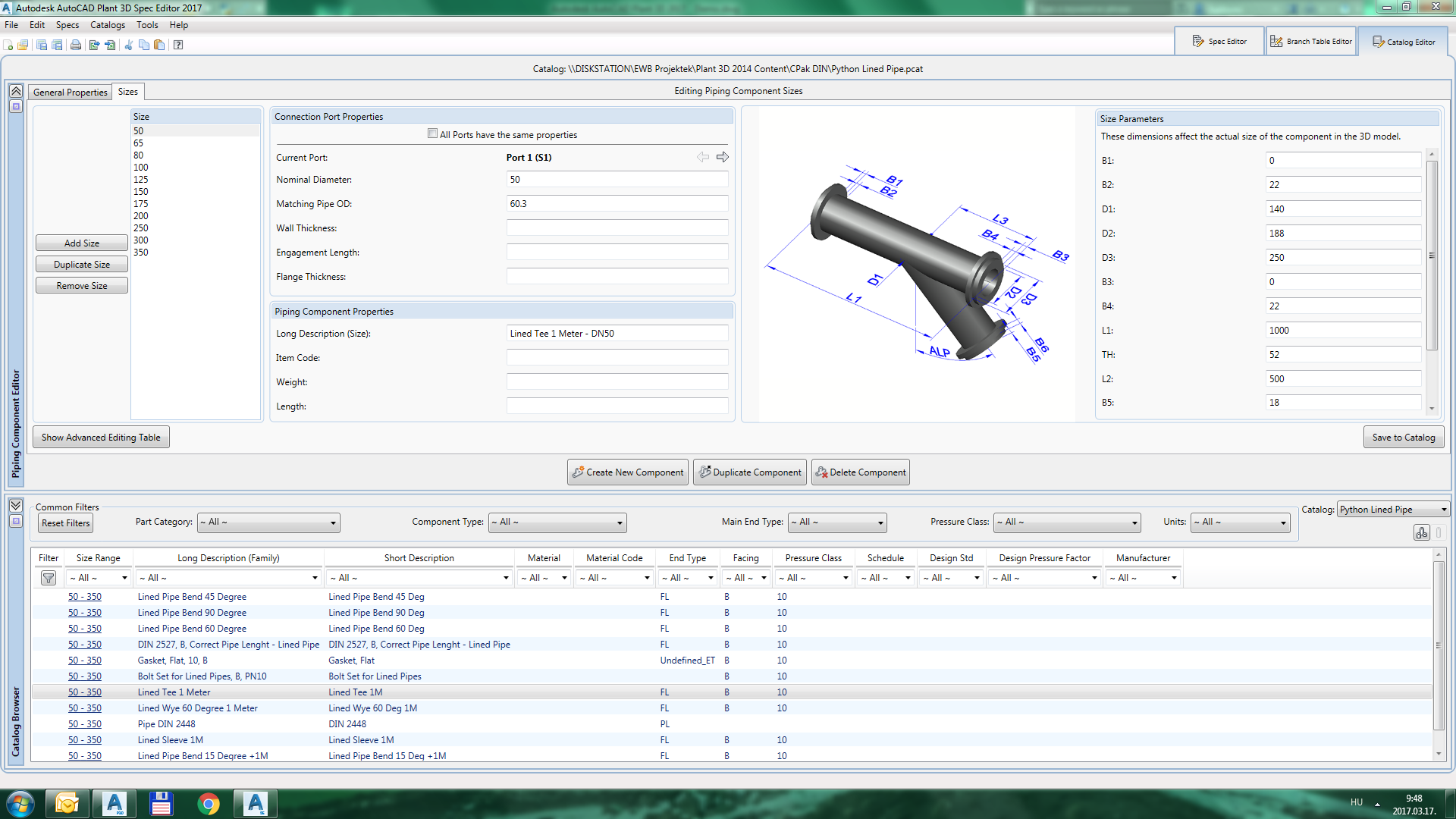Click the Print toolbar icon
Viewport: 1456px width, 819px height.
point(76,45)
